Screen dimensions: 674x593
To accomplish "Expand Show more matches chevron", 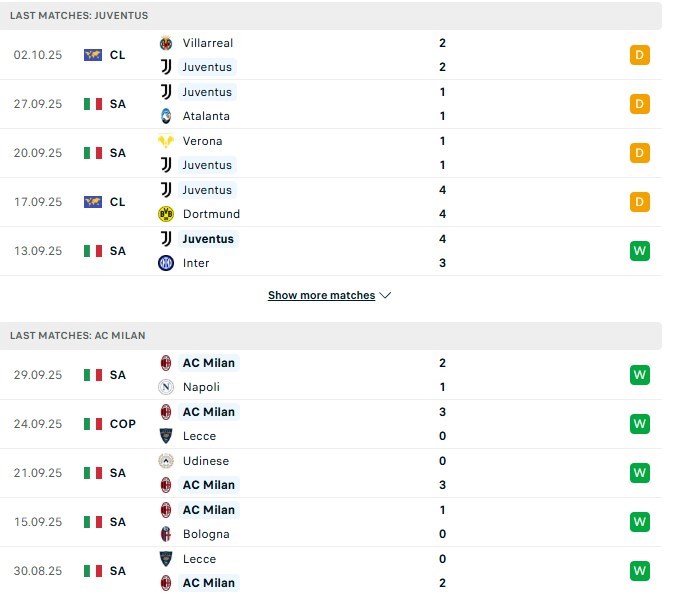I will click(386, 296).
